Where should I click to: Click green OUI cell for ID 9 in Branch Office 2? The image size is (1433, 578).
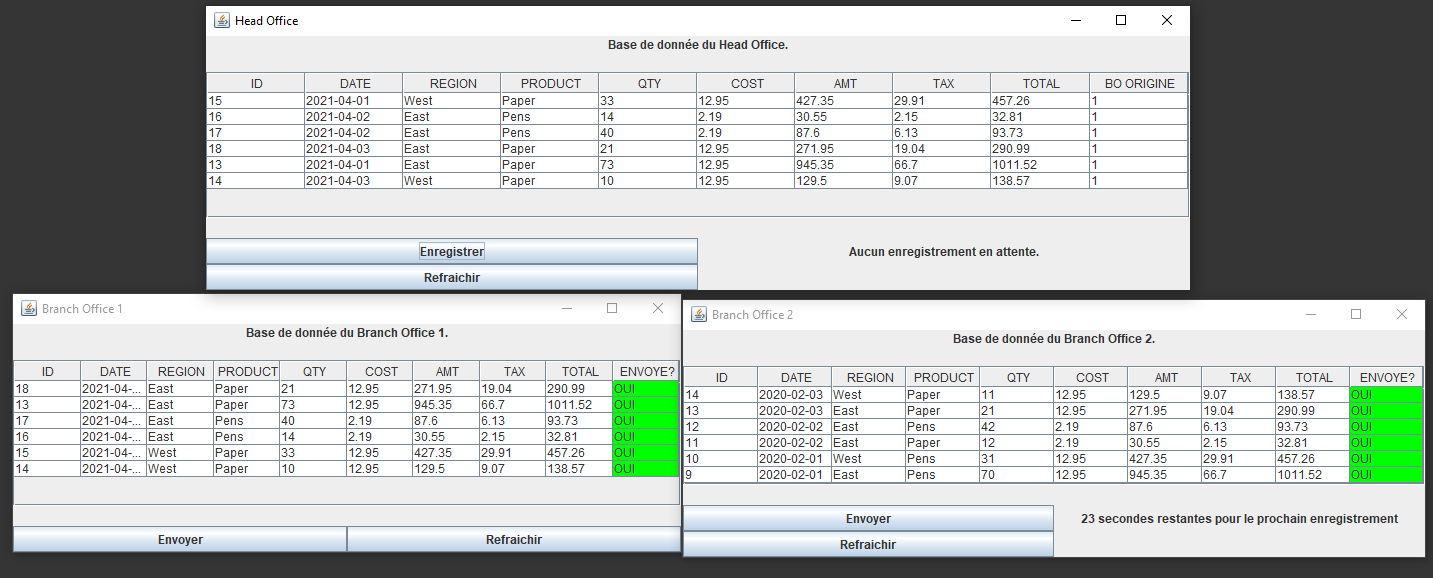[x=1386, y=475]
